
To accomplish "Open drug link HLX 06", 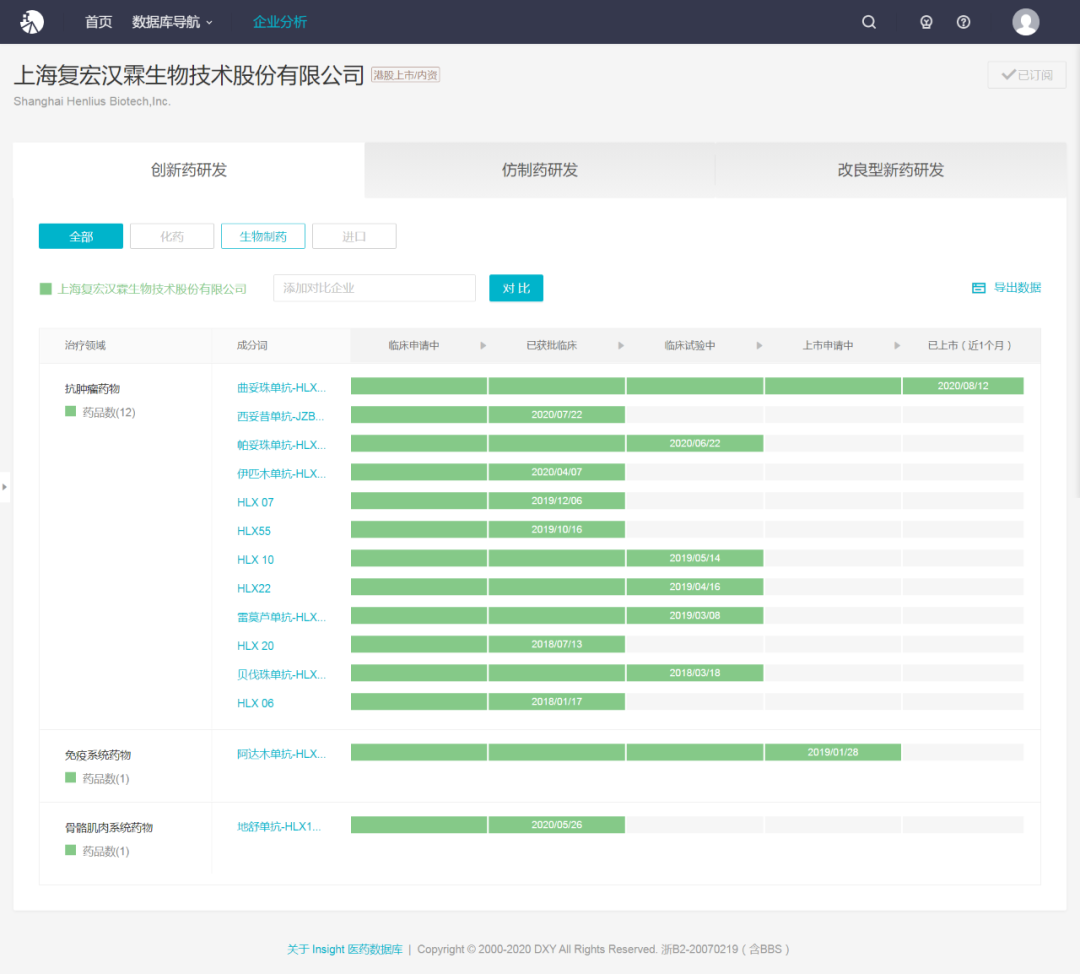I will tap(255, 703).
